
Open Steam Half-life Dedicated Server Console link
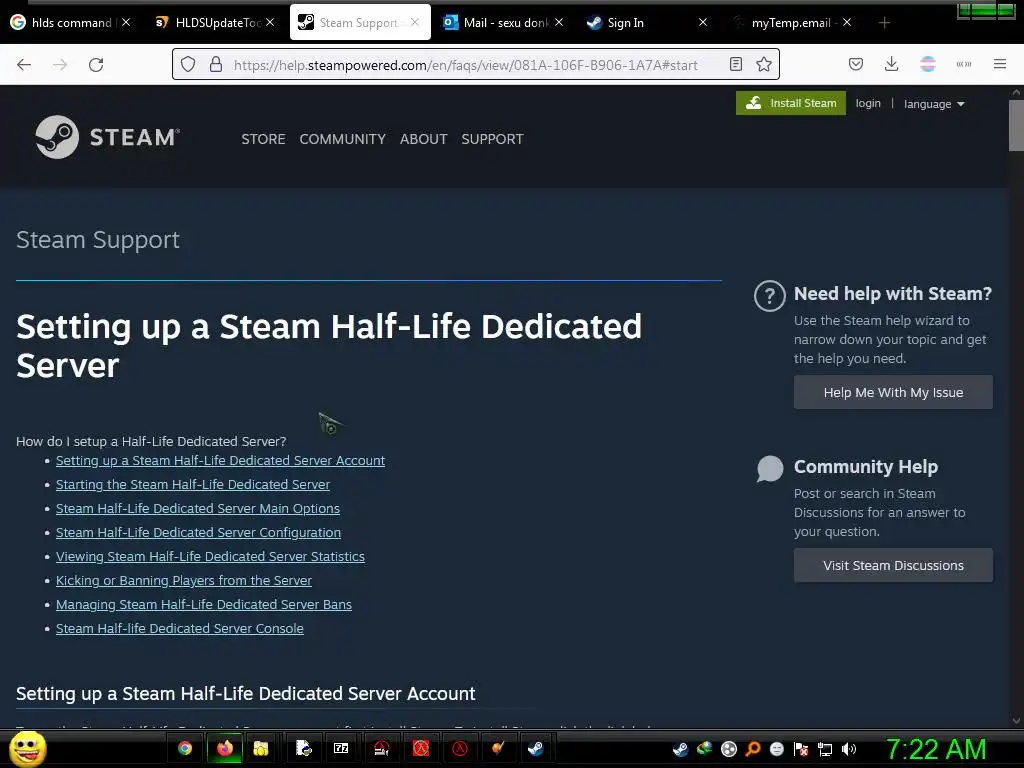(180, 628)
